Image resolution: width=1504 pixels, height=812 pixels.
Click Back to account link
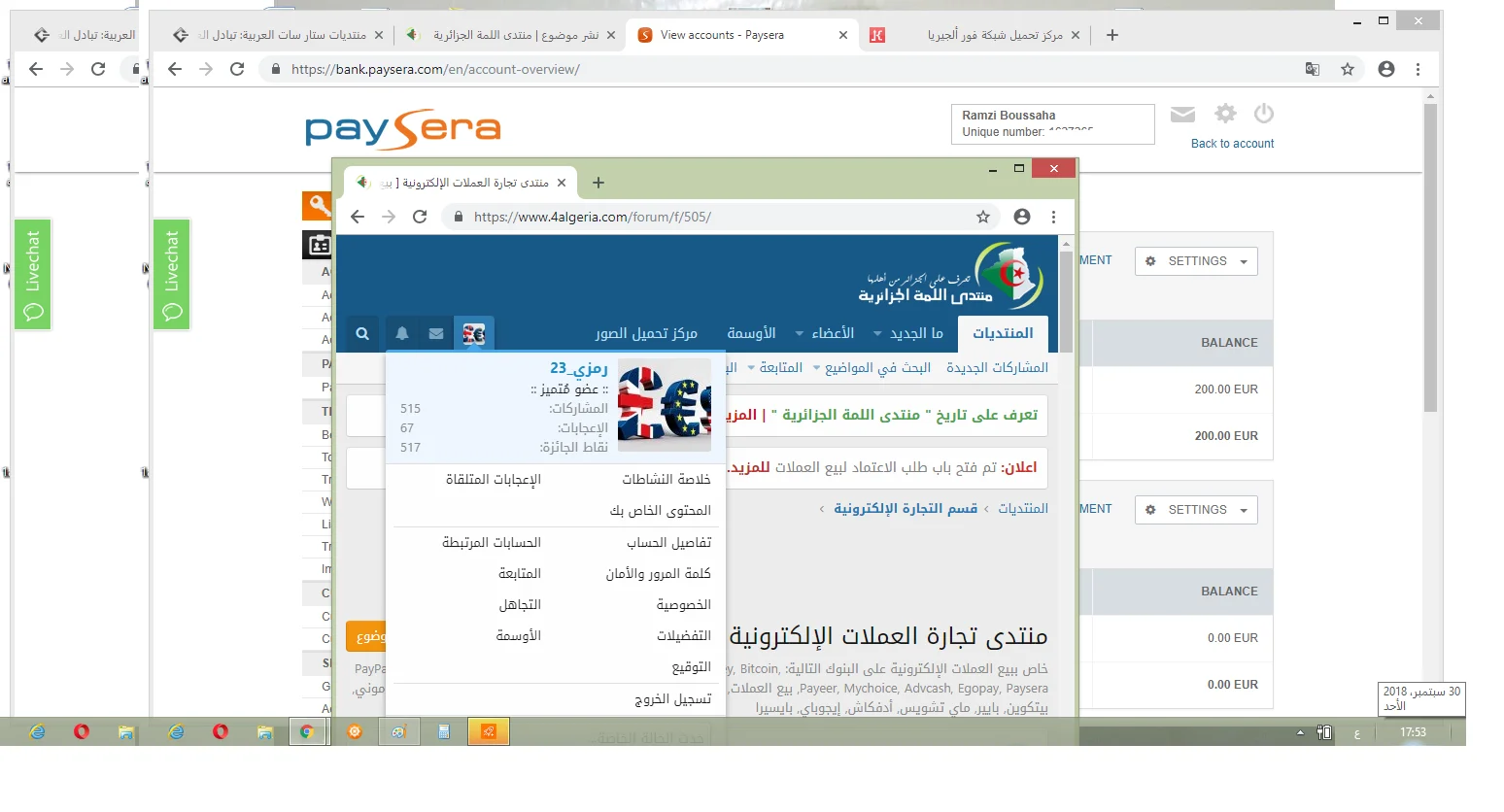coord(1232,144)
